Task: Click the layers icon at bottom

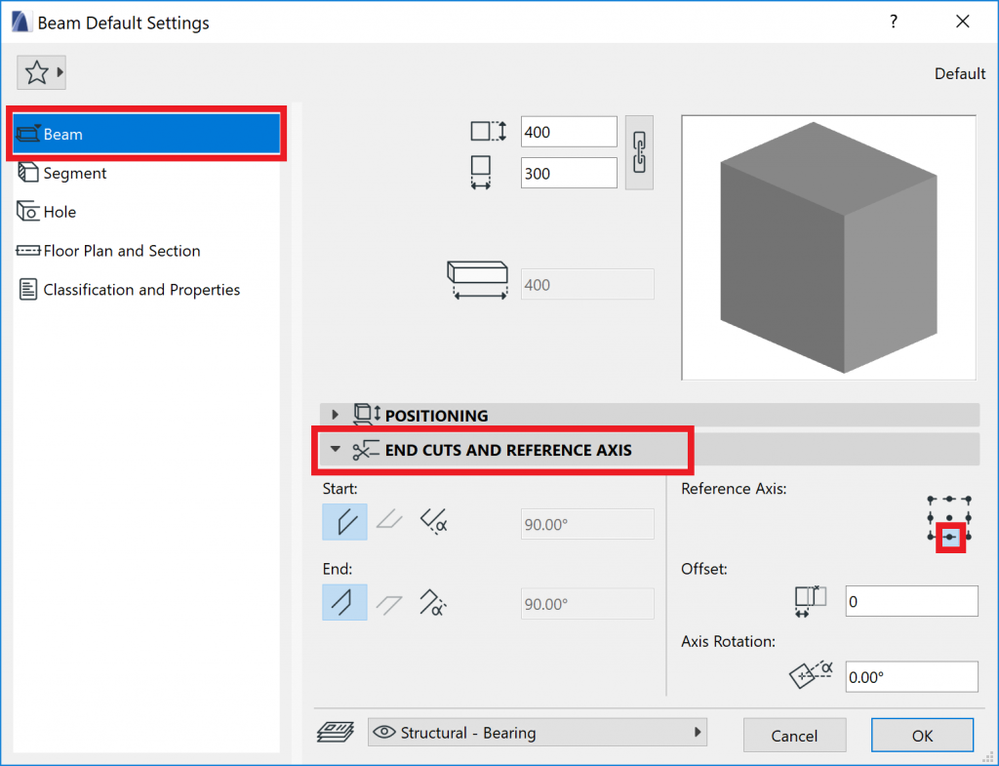Action: [x=336, y=732]
